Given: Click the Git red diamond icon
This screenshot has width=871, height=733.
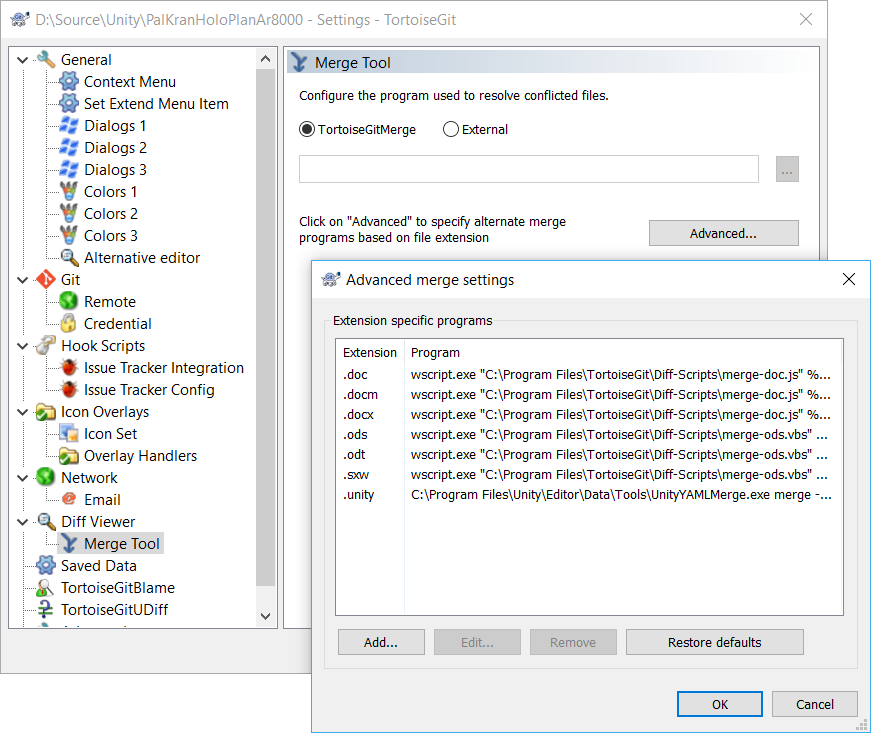Looking at the screenshot, I should click(46, 279).
